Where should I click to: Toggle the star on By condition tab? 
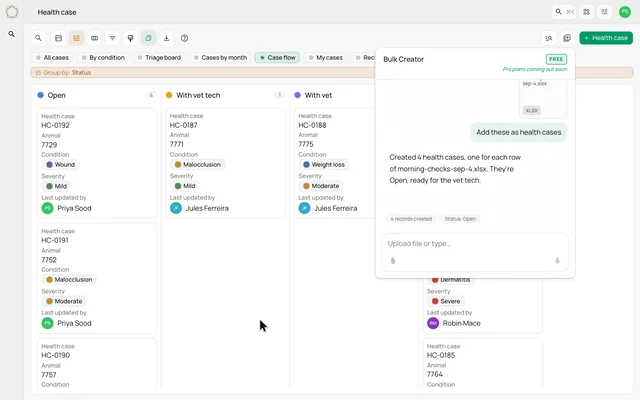(x=84, y=58)
